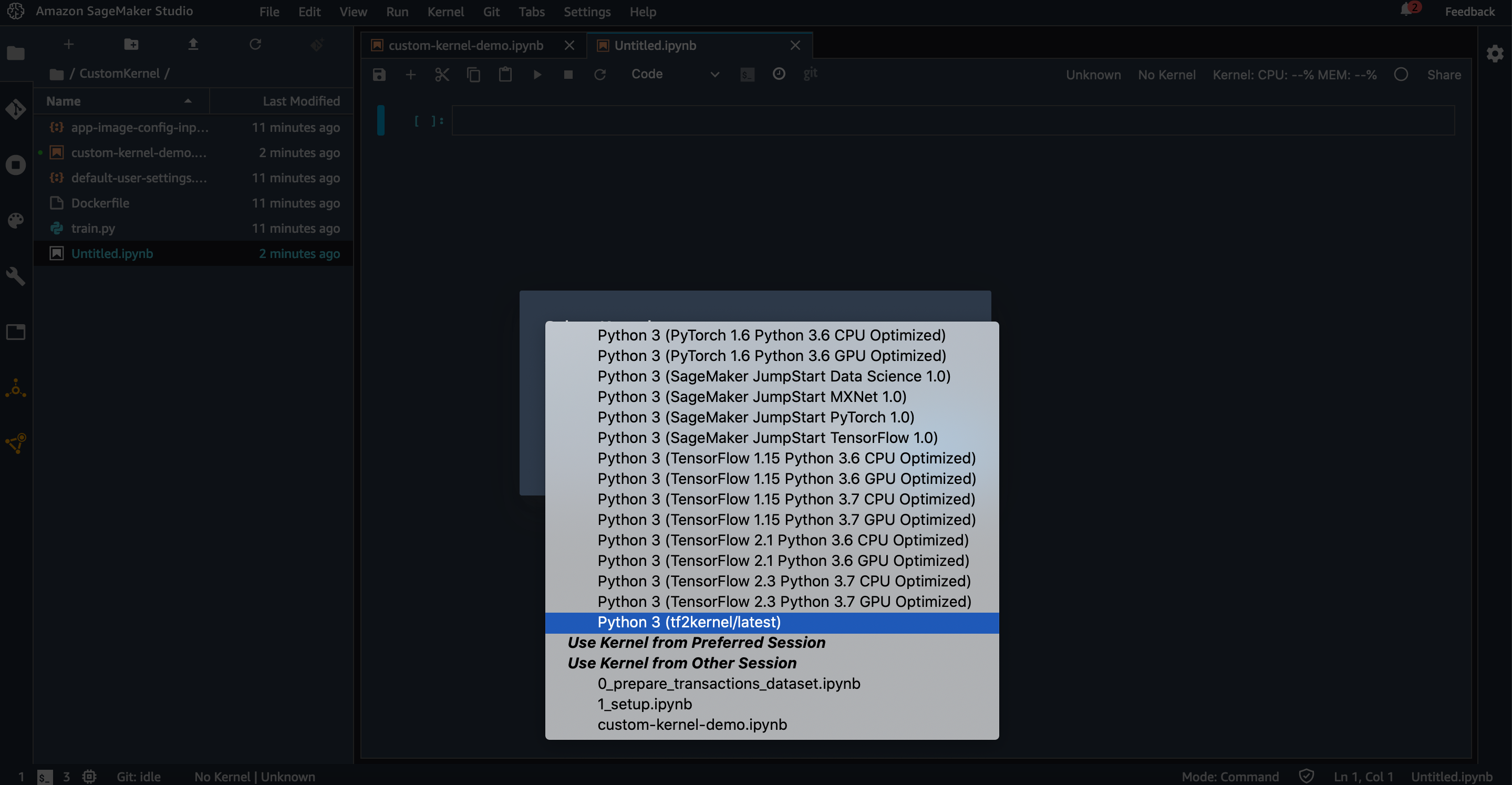Image resolution: width=1512 pixels, height=785 pixels.
Task: Click the empty notebook code cell
Action: pyautogui.click(x=953, y=120)
